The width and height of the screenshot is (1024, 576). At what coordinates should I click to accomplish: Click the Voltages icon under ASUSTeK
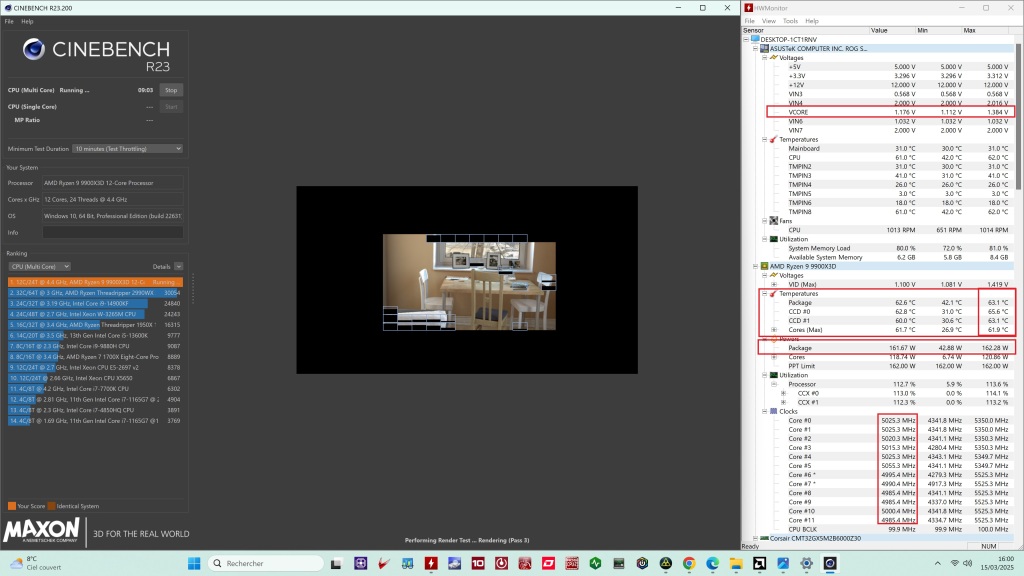pos(773,57)
